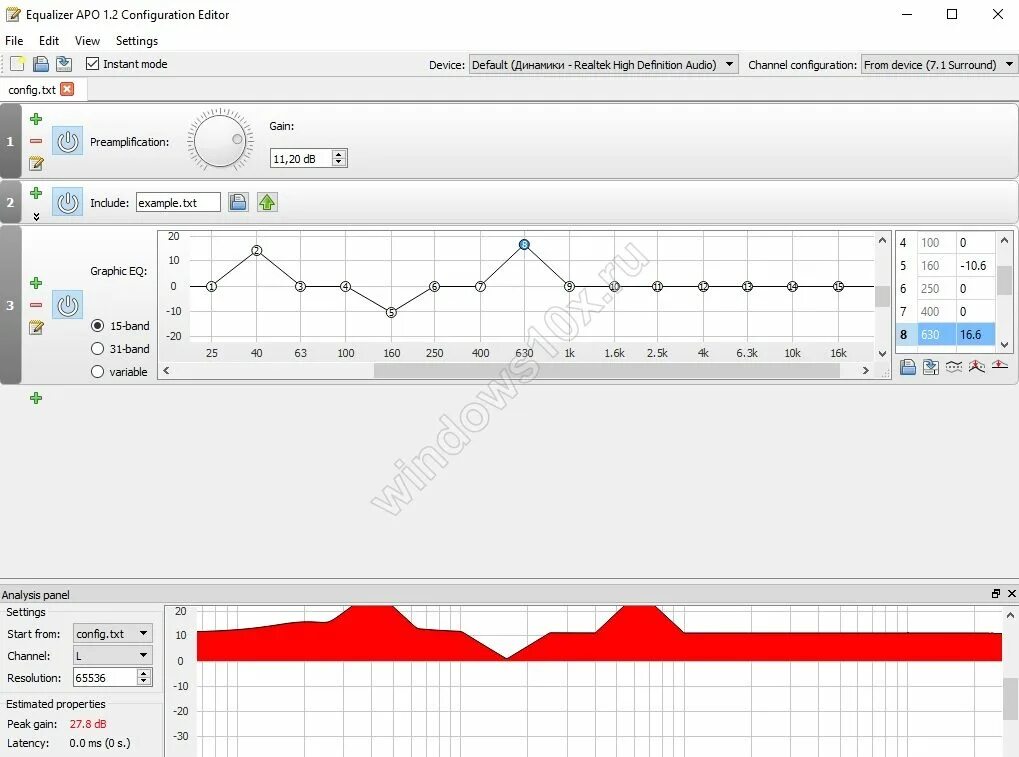Select the 15-band radio option
1019x757 pixels.
(x=97, y=326)
